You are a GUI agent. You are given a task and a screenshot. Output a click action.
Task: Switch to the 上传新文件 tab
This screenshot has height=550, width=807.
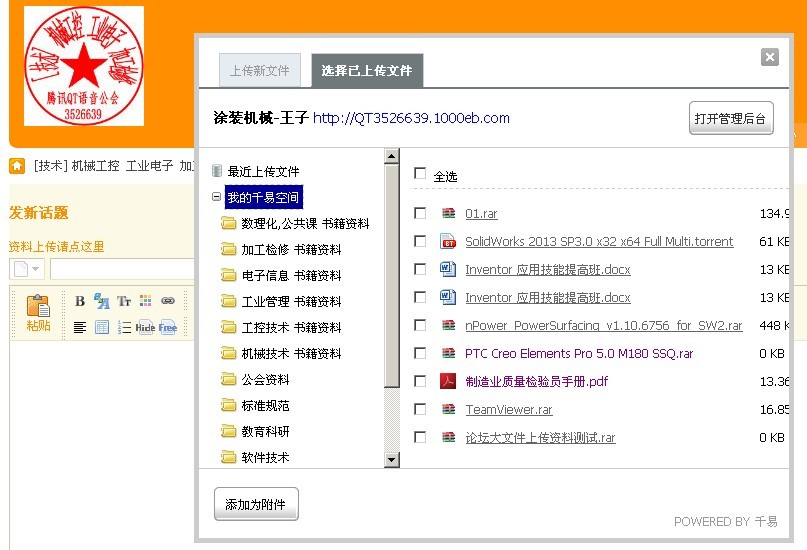[x=259, y=71]
